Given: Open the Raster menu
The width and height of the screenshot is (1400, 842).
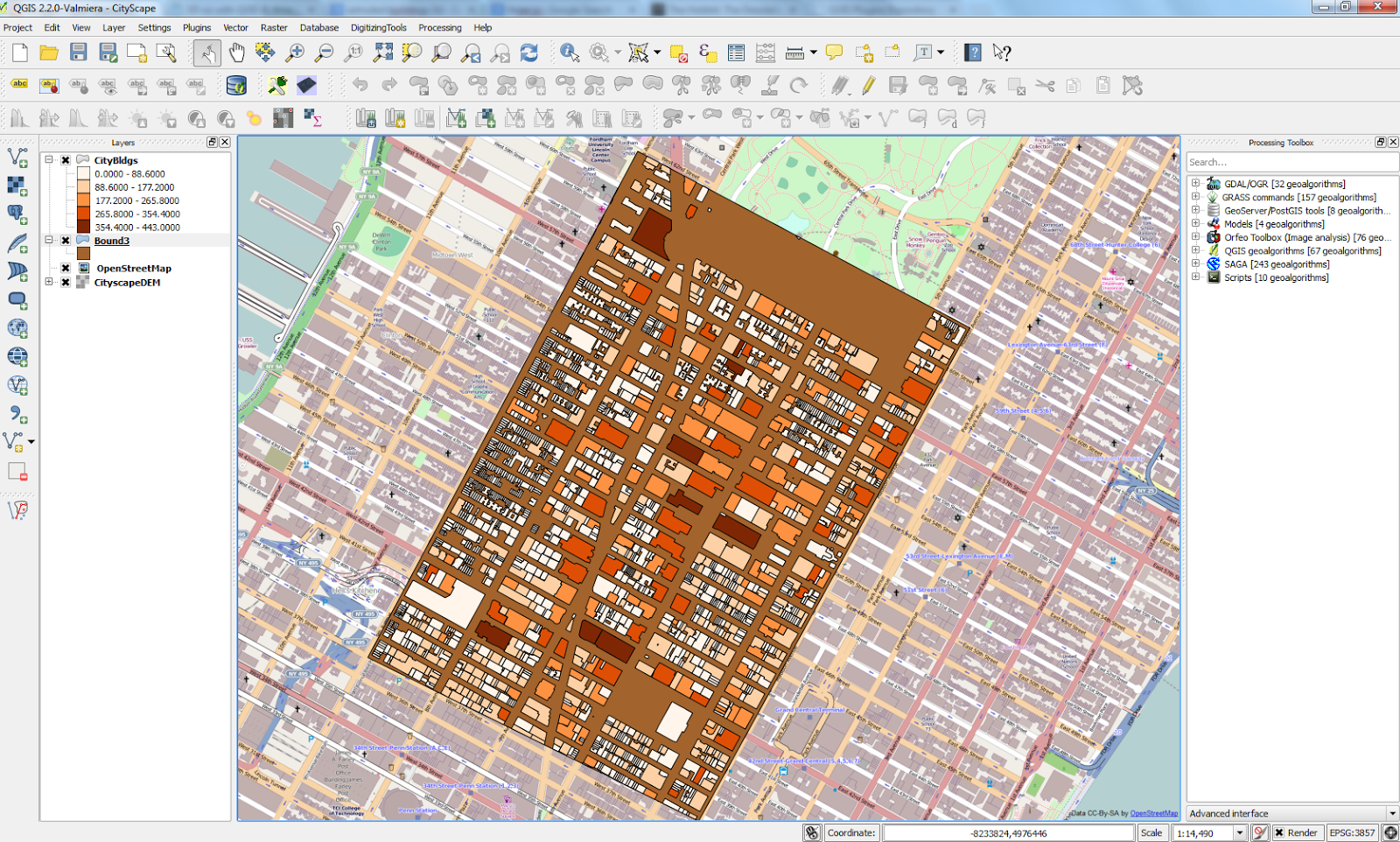Looking at the screenshot, I should pyautogui.click(x=274, y=27).
